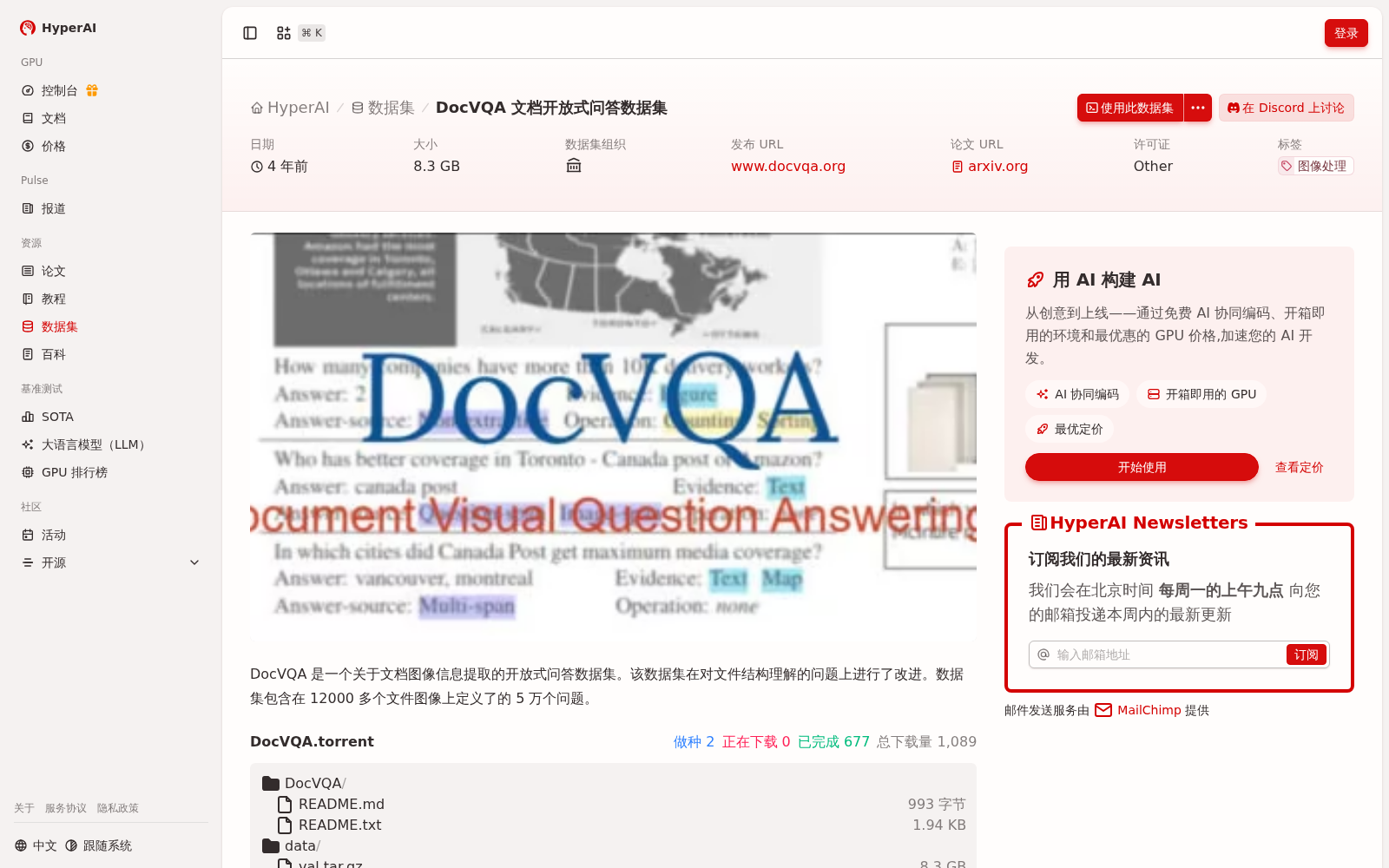Open the 跟随系统 theme selector
Image resolution: width=1389 pixels, height=868 pixels.
tap(99, 845)
